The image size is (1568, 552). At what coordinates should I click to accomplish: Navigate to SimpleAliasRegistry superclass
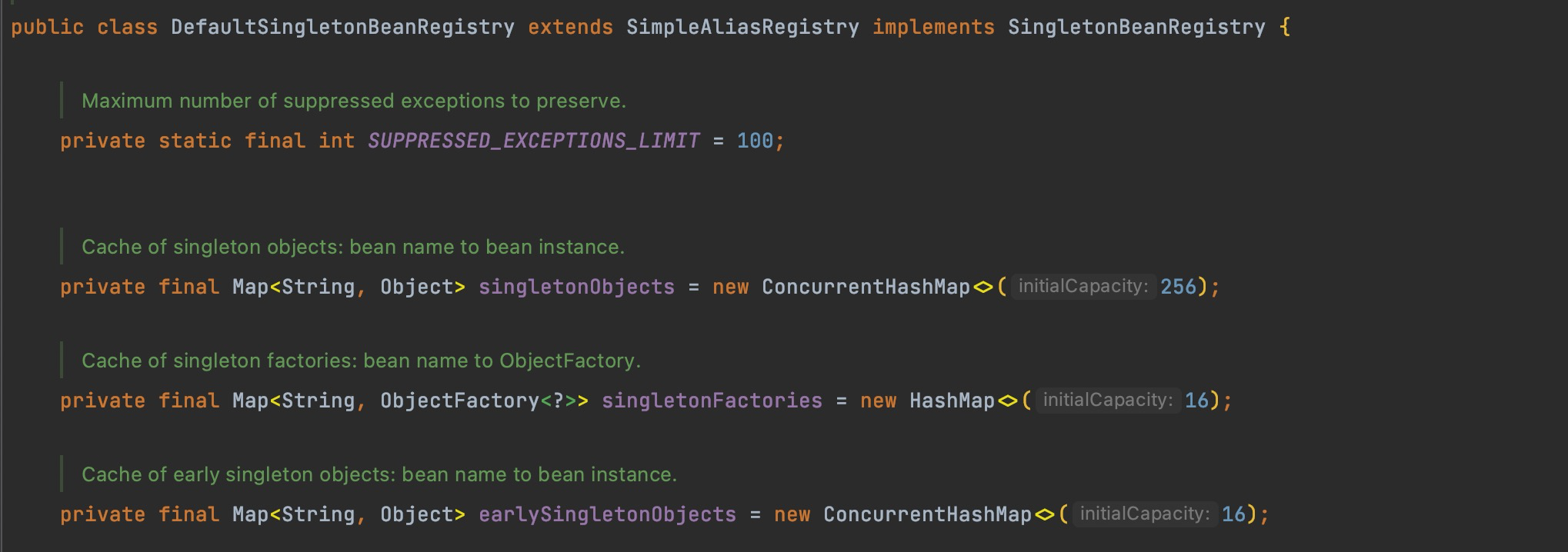tap(742, 28)
